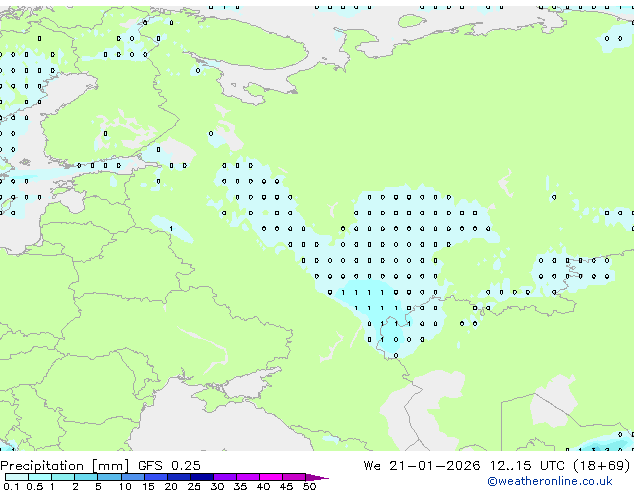The width and height of the screenshot is (634, 490).
Task: Click the 15 mm legend color swatch
Action: 156,477
